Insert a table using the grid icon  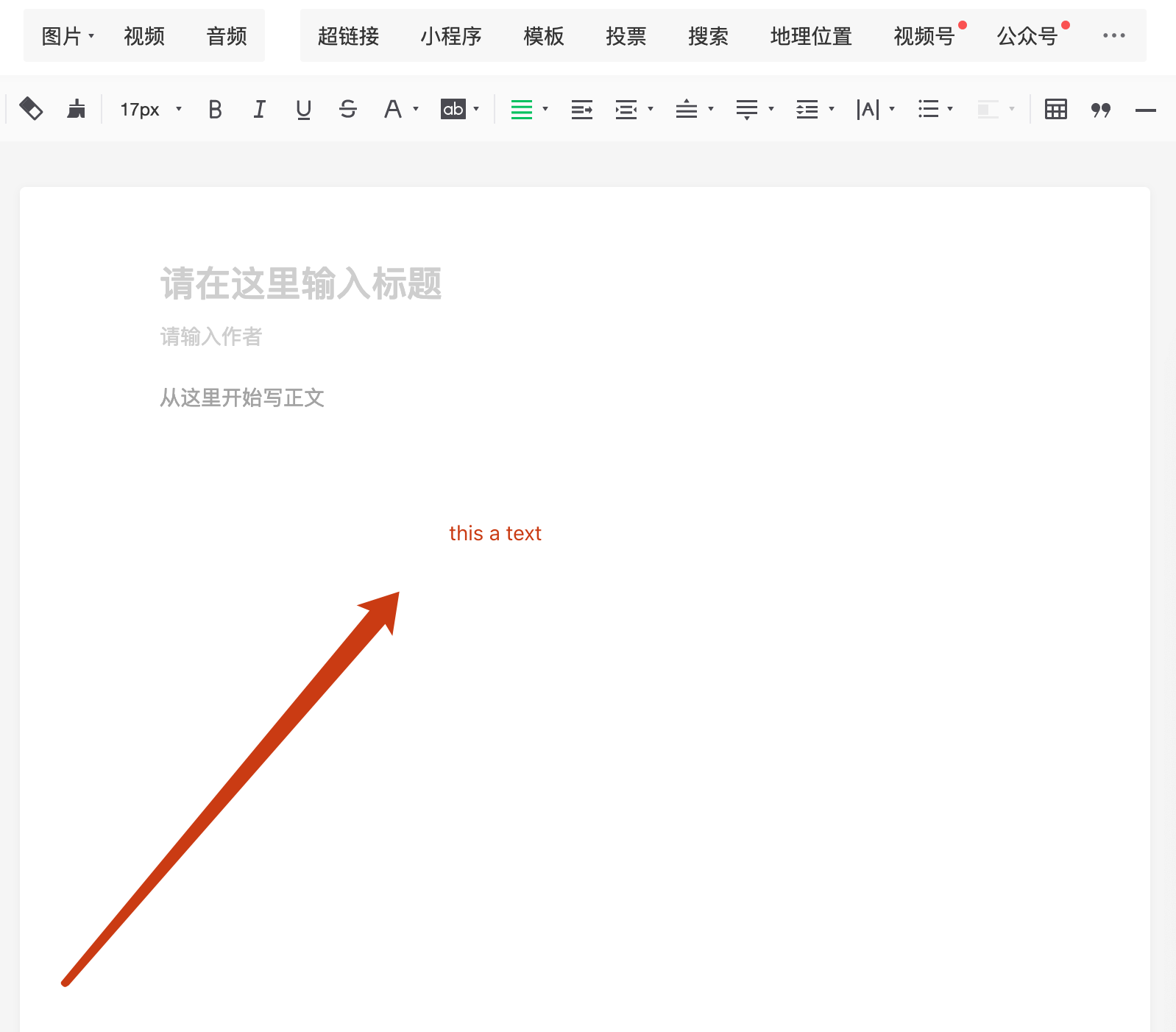coord(1056,109)
